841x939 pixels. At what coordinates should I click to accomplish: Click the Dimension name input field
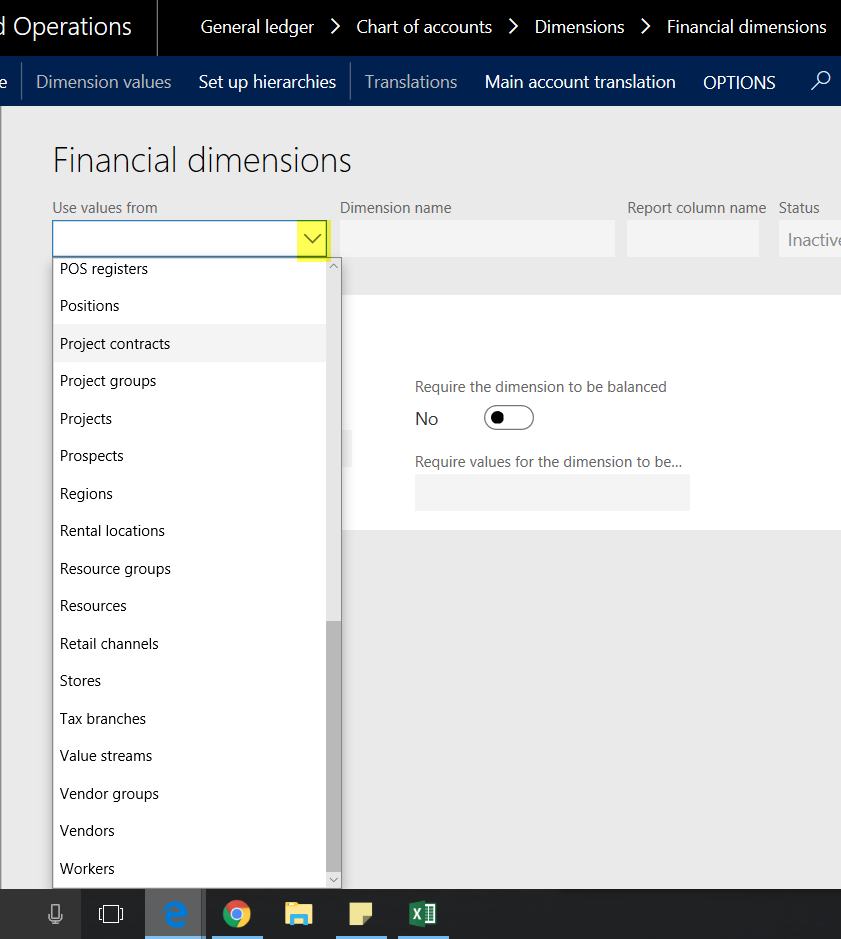pyautogui.click(x=477, y=239)
